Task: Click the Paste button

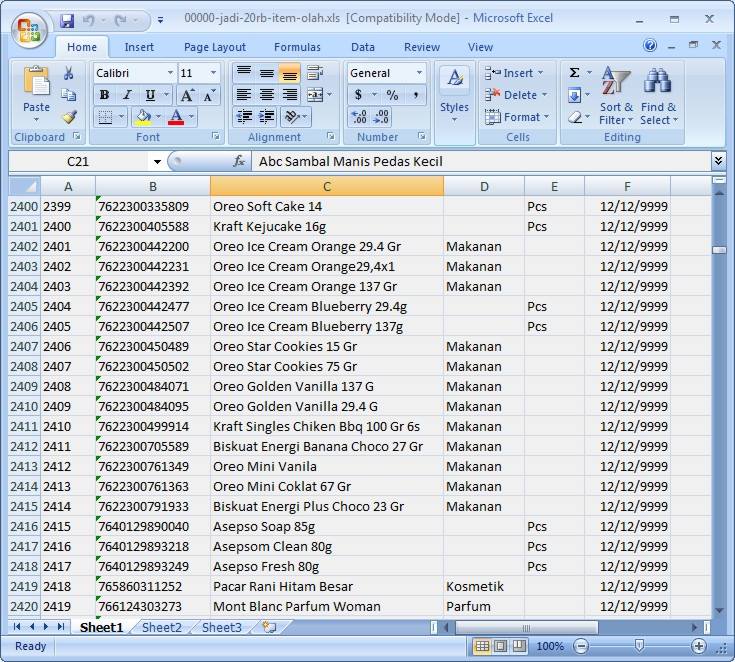Action: click(37, 95)
